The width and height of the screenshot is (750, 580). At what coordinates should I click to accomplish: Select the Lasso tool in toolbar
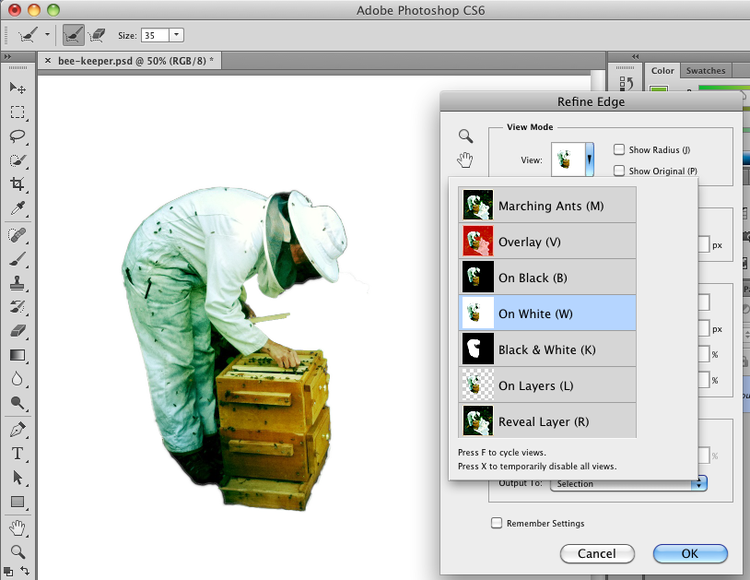coord(18,136)
